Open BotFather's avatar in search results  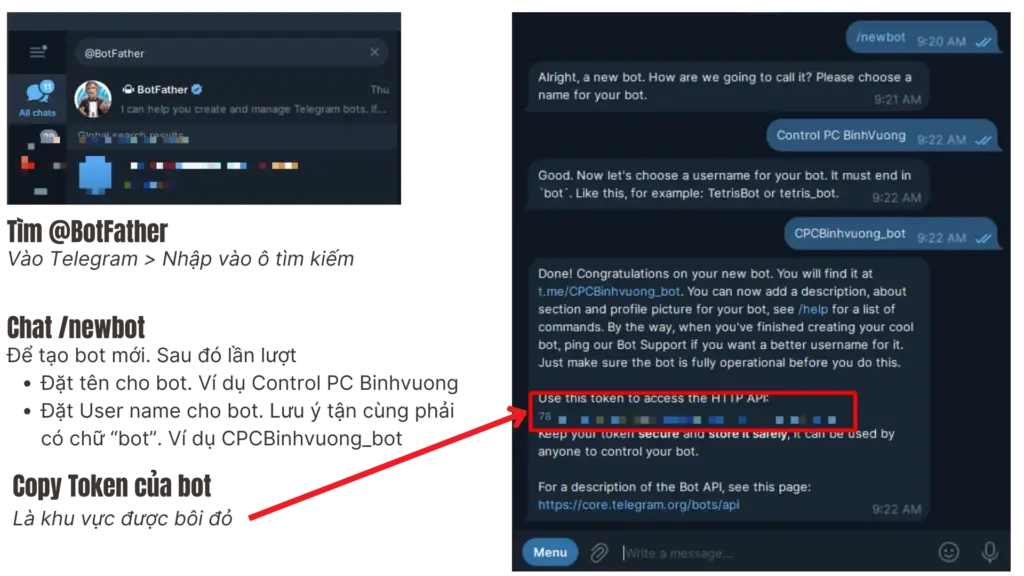click(x=93, y=99)
